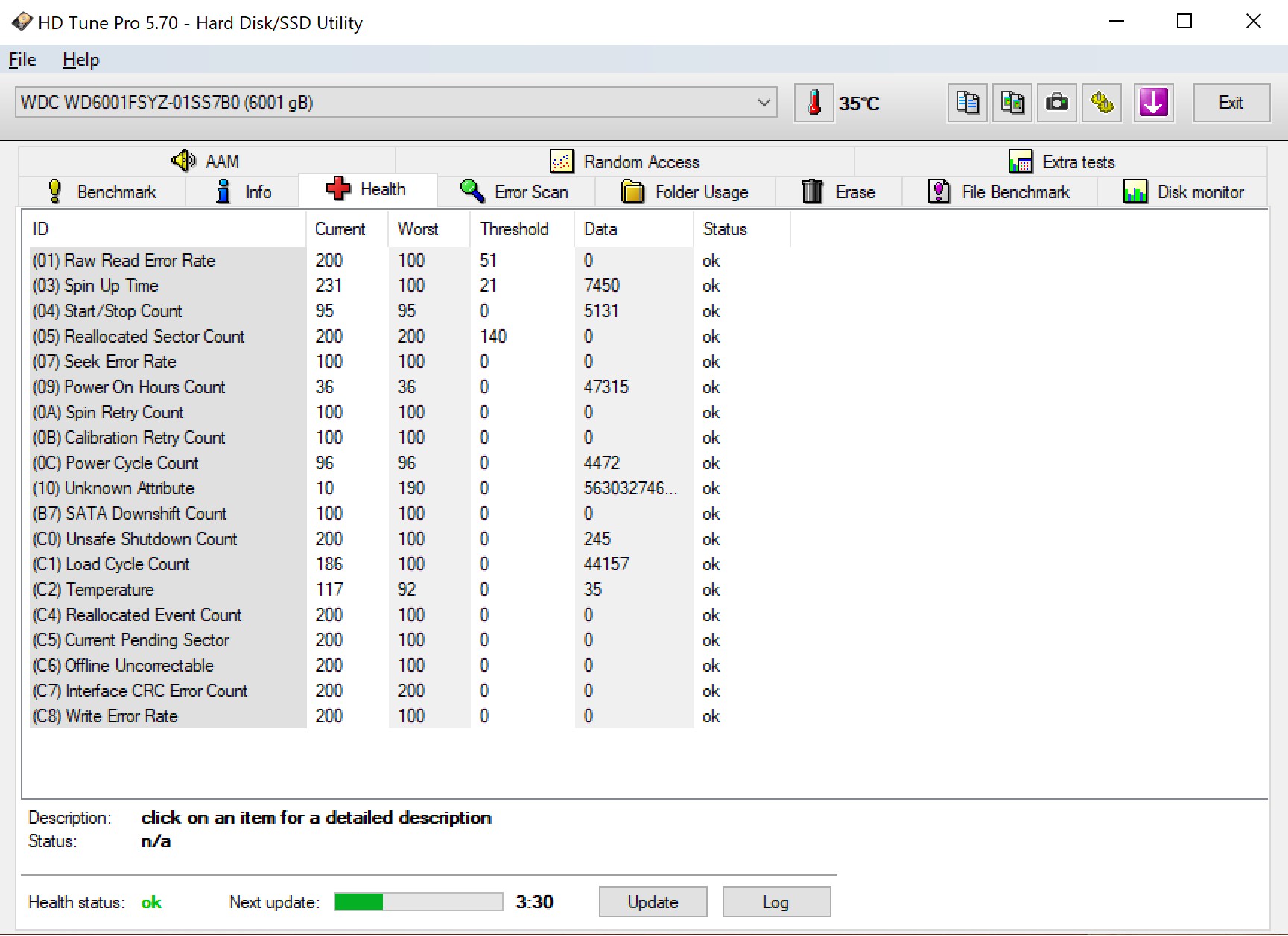The image size is (1288, 936).
Task: Click the HD Tune Pro title bar icon
Action: [x=22, y=22]
